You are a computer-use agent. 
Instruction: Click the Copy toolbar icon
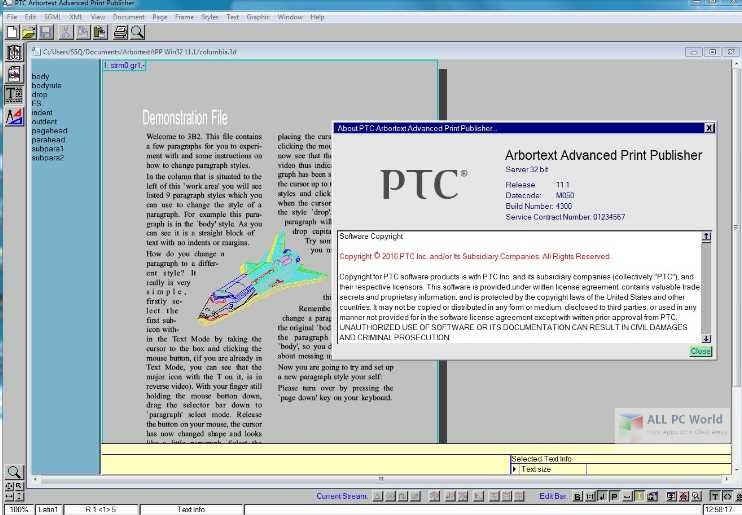coord(83,32)
